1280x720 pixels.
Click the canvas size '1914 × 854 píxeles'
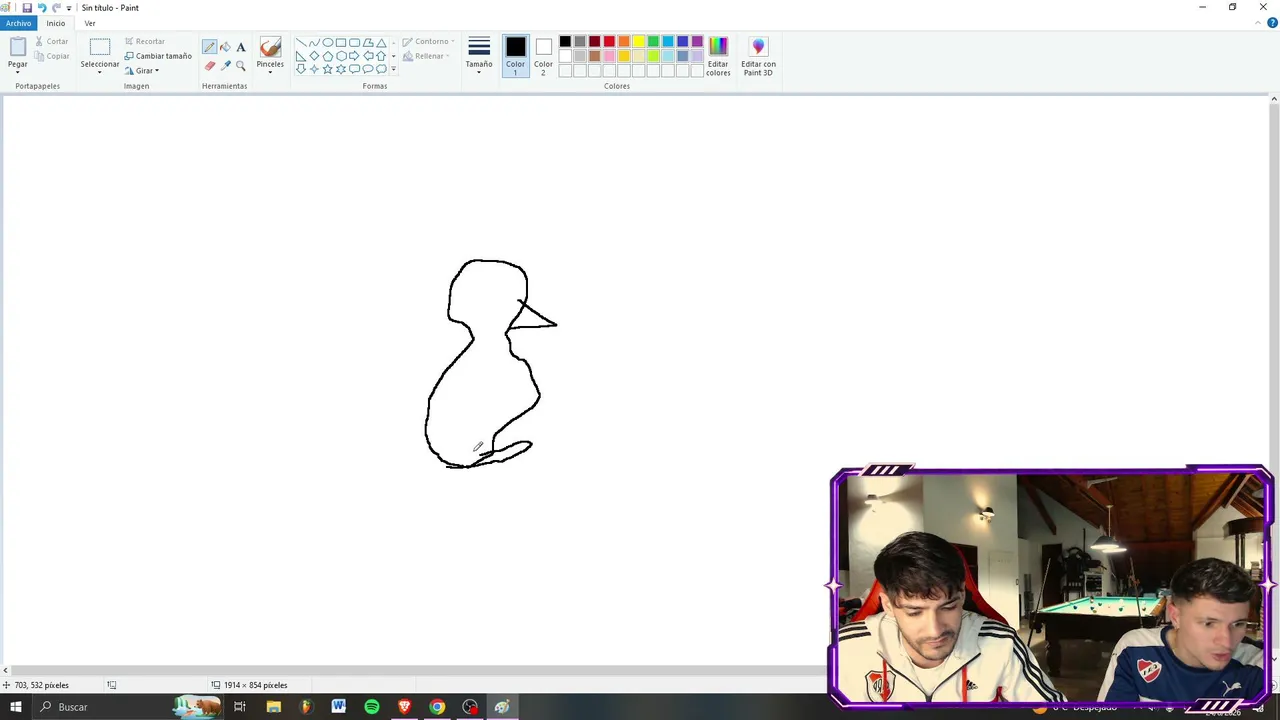click(x=255, y=685)
